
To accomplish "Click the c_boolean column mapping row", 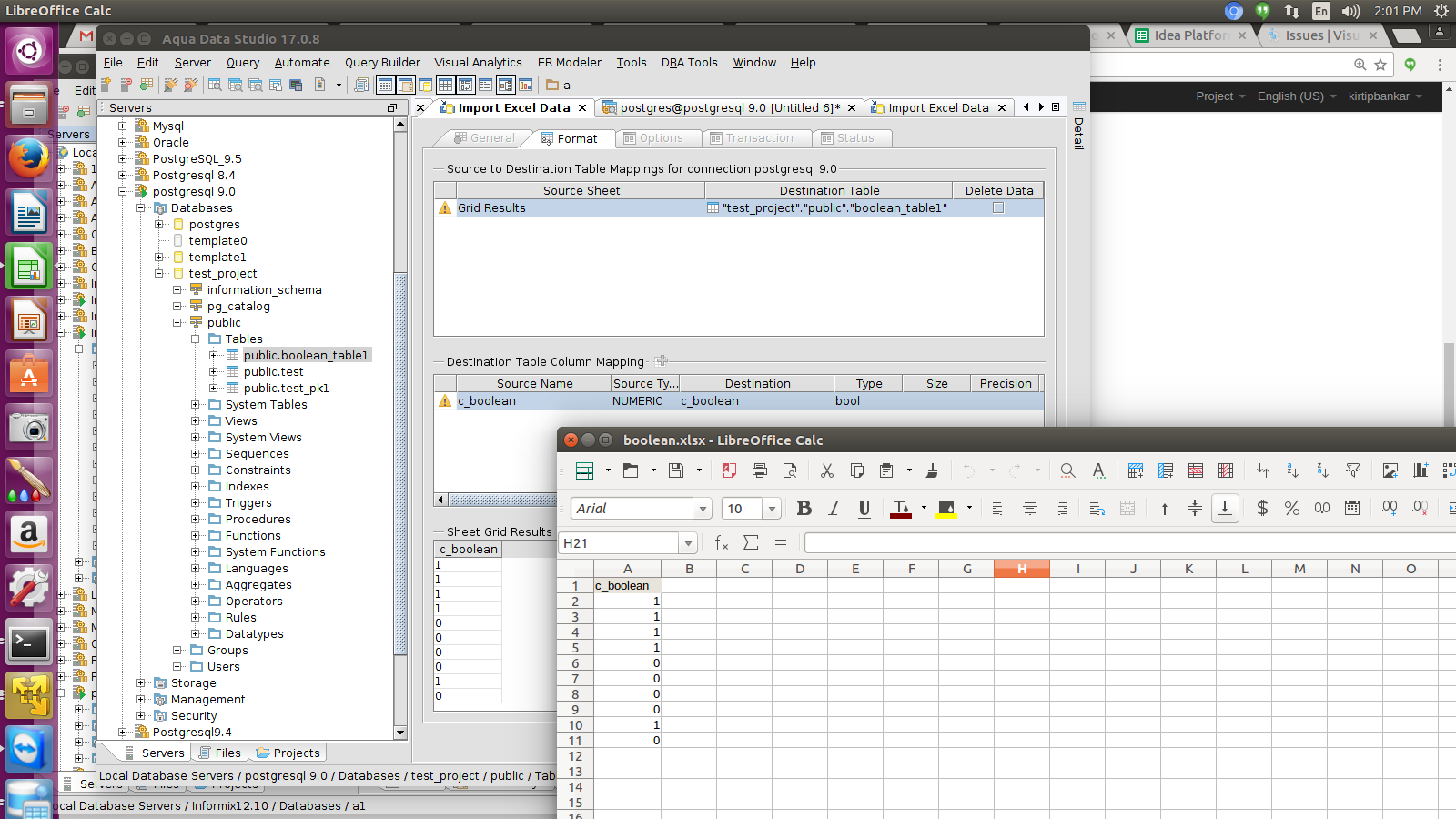I will (738, 400).
